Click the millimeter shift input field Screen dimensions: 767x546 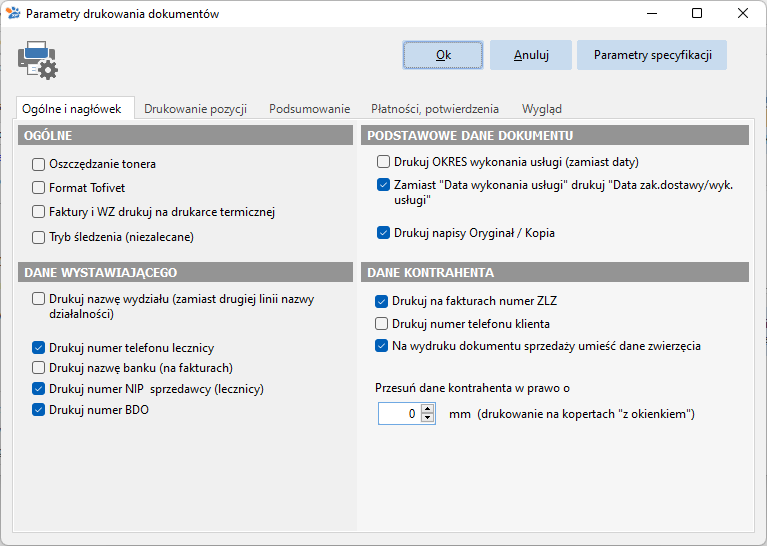point(400,414)
